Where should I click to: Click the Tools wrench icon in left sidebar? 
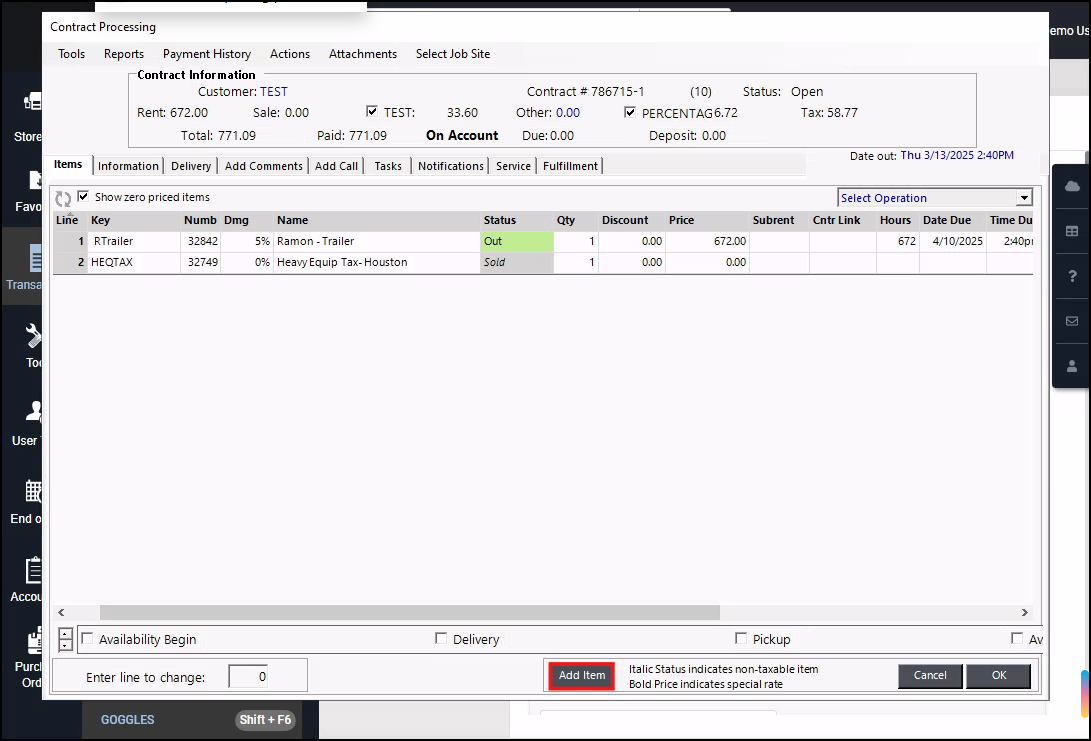[x=34, y=335]
